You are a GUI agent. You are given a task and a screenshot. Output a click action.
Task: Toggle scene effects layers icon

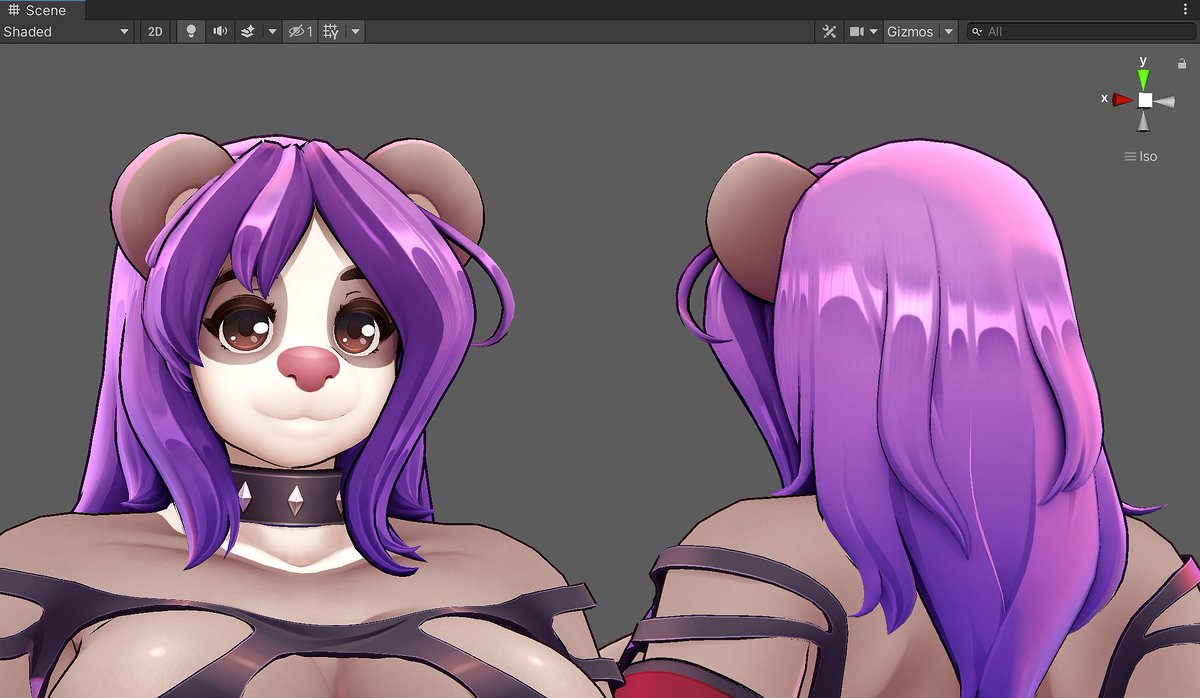point(248,32)
